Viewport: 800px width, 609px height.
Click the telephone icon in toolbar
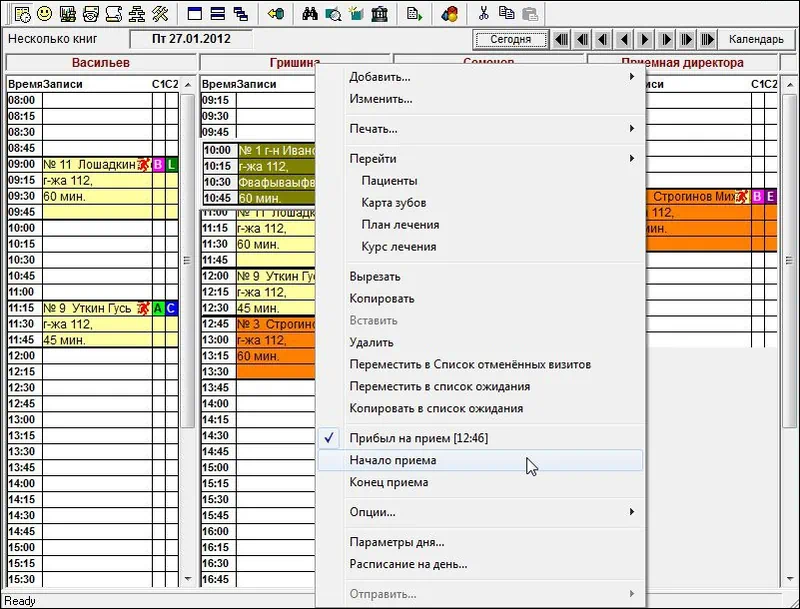pos(90,14)
